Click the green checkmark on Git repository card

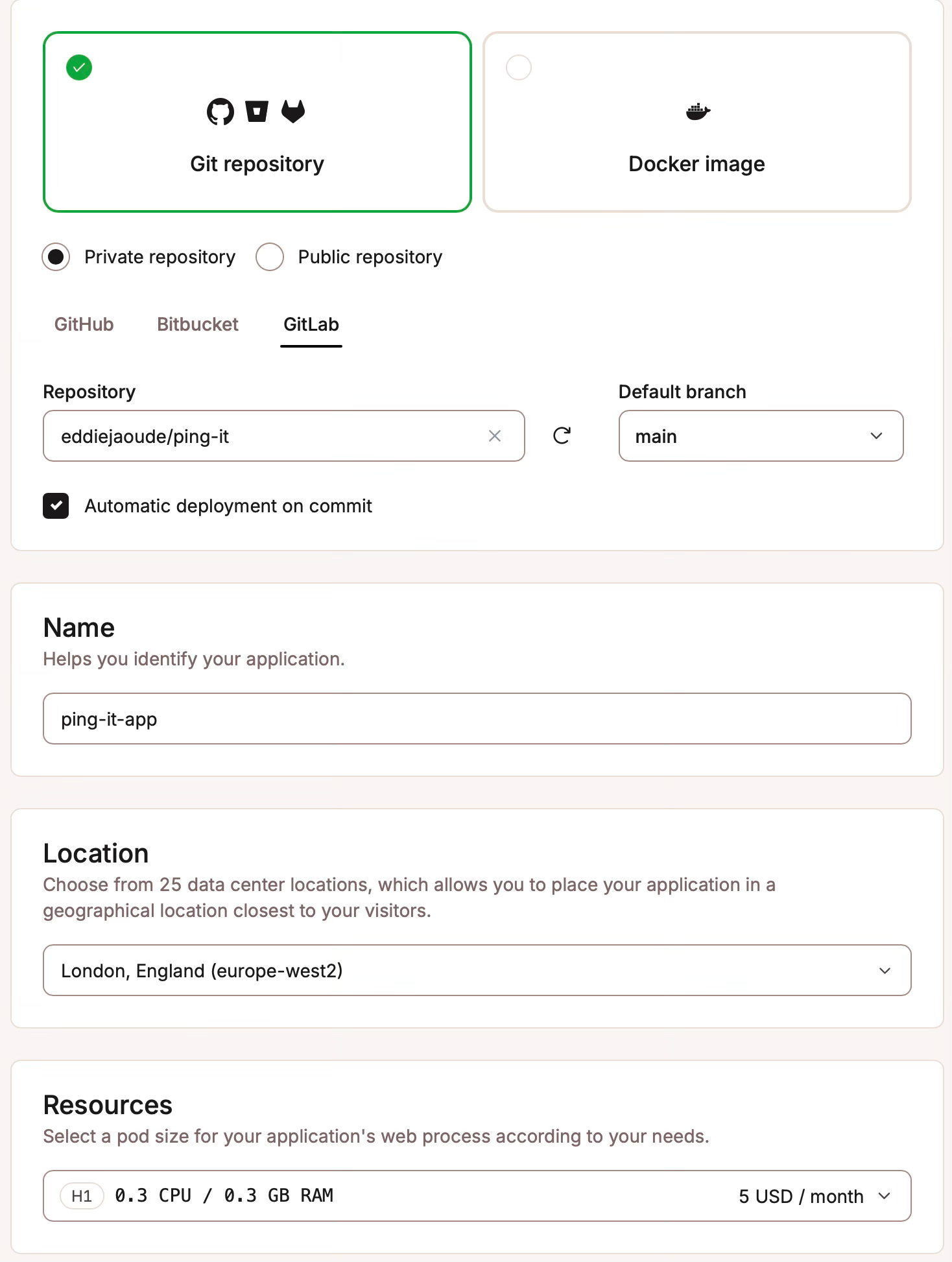point(79,67)
